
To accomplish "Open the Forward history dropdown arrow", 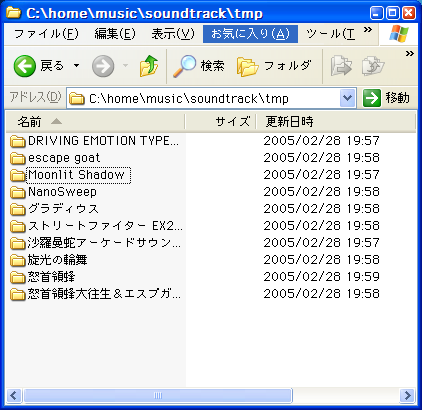I will pos(125,65).
